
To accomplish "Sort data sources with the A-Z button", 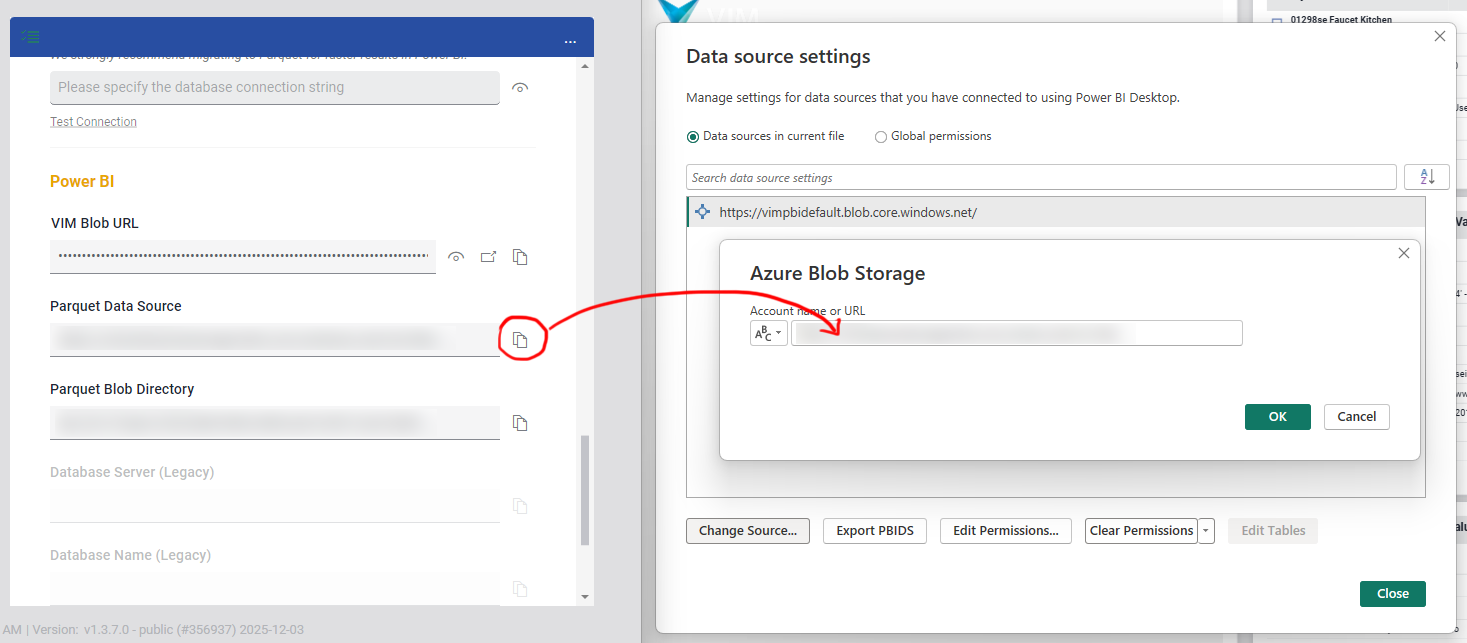I will tap(1426, 177).
